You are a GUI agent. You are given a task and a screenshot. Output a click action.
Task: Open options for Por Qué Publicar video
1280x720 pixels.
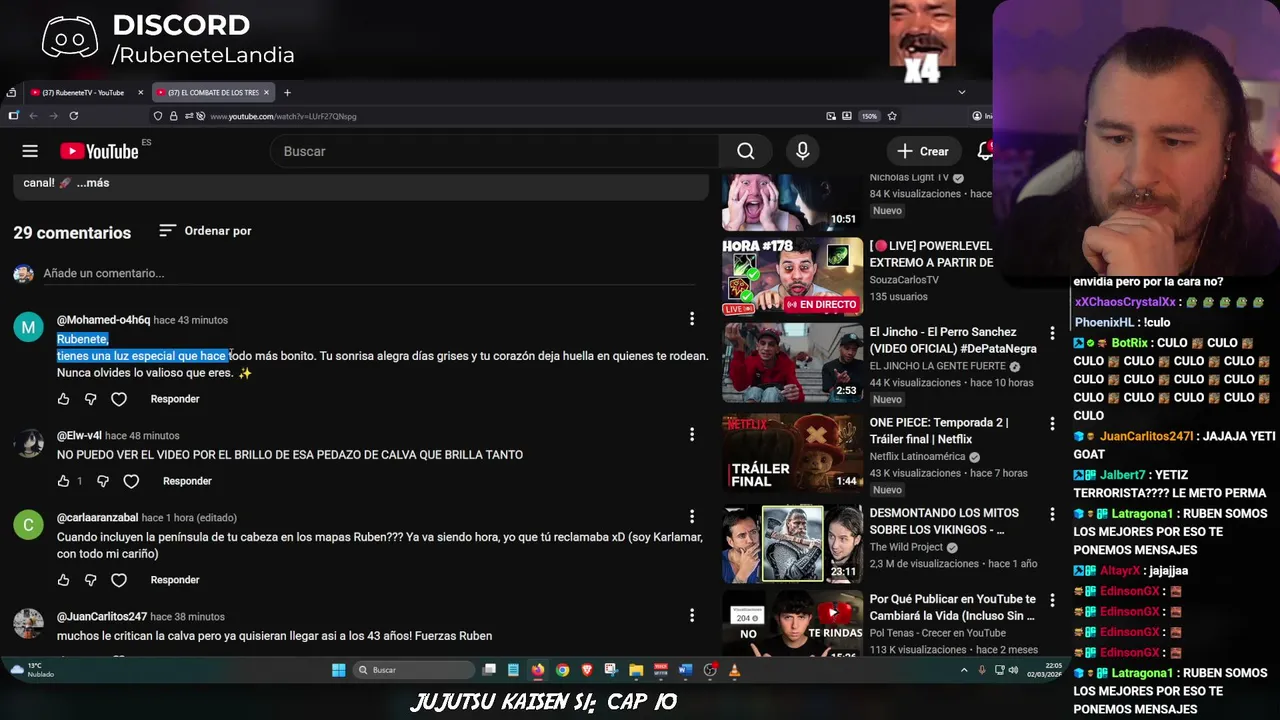pyautogui.click(x=1052, y=600)
